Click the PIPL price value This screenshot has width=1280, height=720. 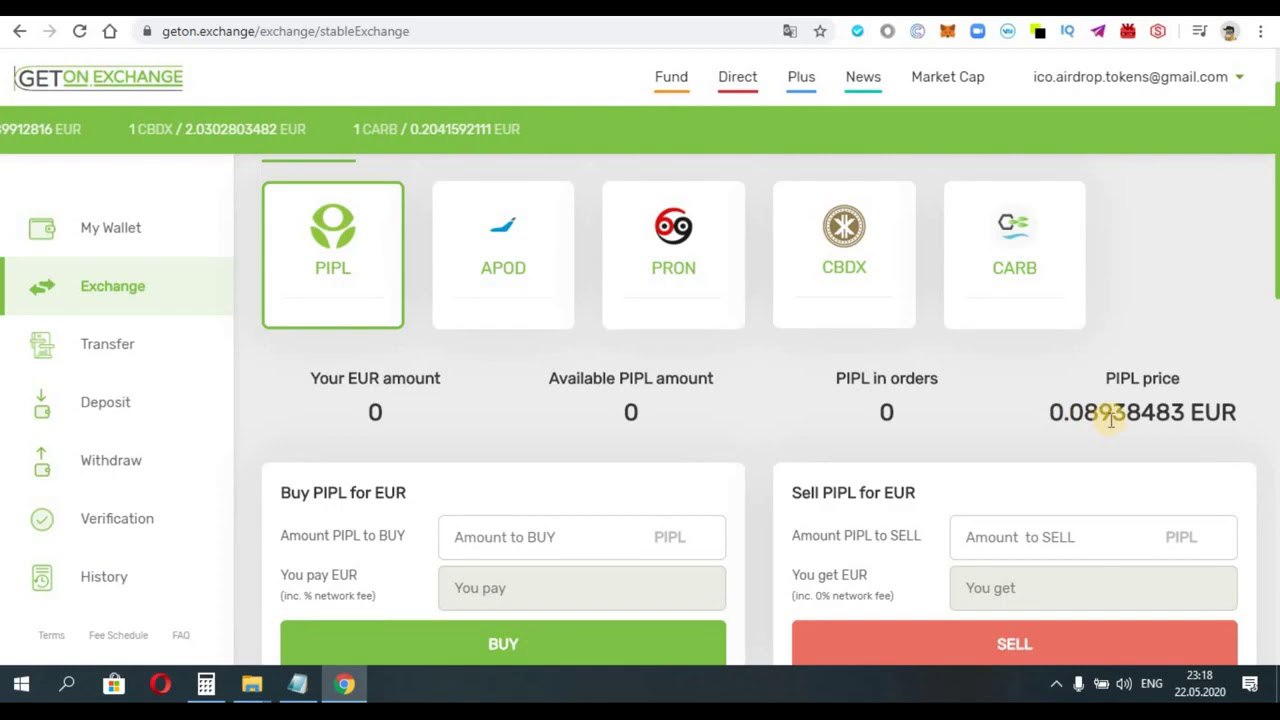tap(1142, 412)
